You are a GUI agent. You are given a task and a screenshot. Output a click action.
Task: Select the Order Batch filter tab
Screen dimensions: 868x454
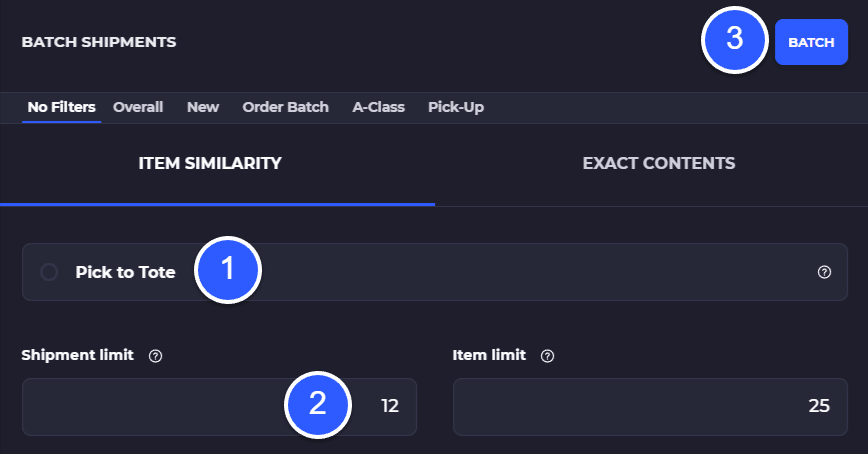pos(286,107)
